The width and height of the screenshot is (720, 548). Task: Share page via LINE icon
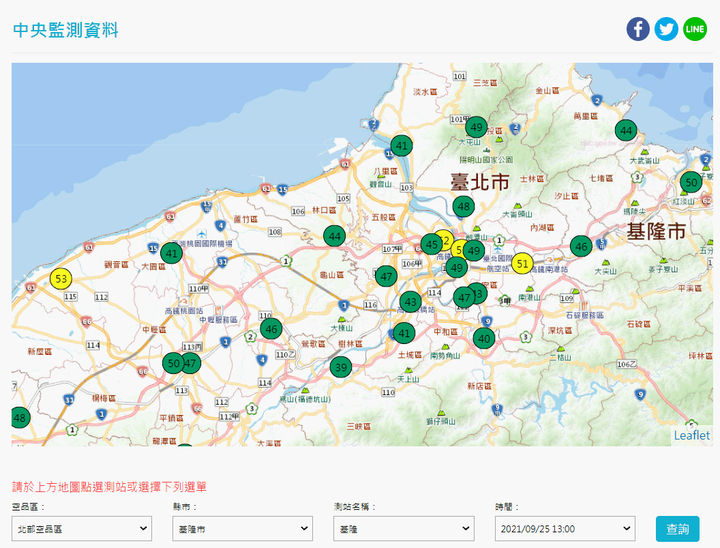(695, 29)
